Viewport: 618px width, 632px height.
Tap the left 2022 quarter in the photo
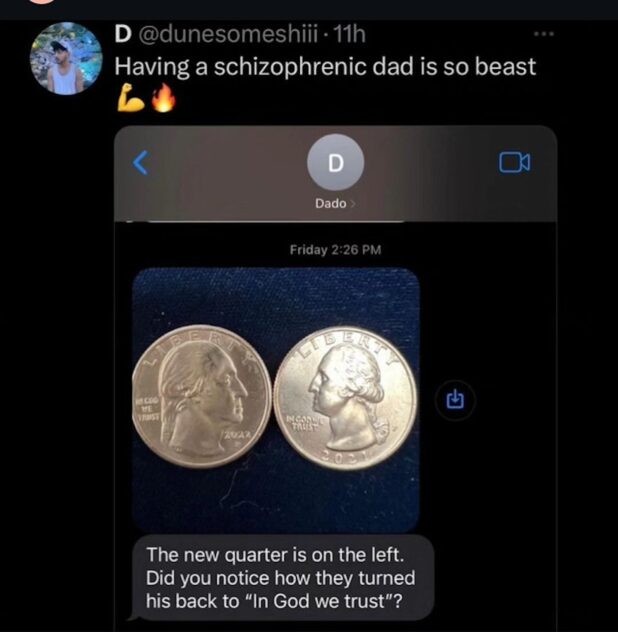point(202,397)
